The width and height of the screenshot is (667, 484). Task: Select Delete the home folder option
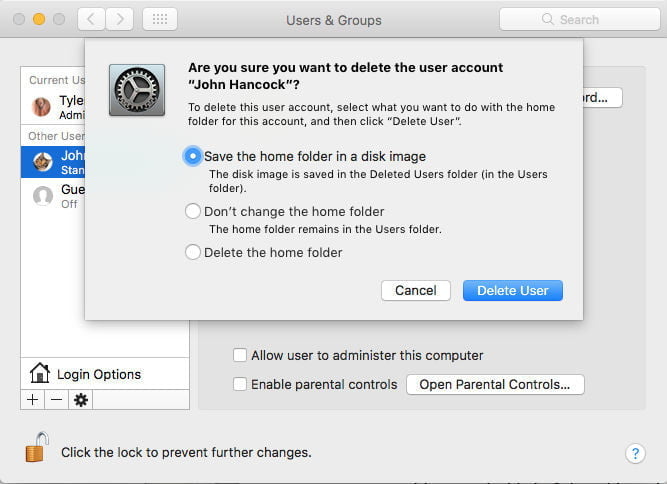tap(193, 252)
